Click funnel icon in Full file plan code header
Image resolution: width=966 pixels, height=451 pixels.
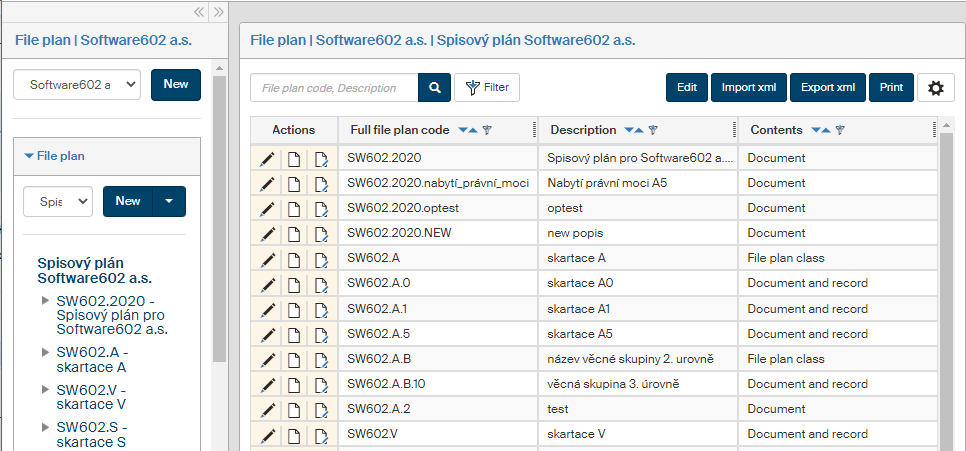click(487, 130)
